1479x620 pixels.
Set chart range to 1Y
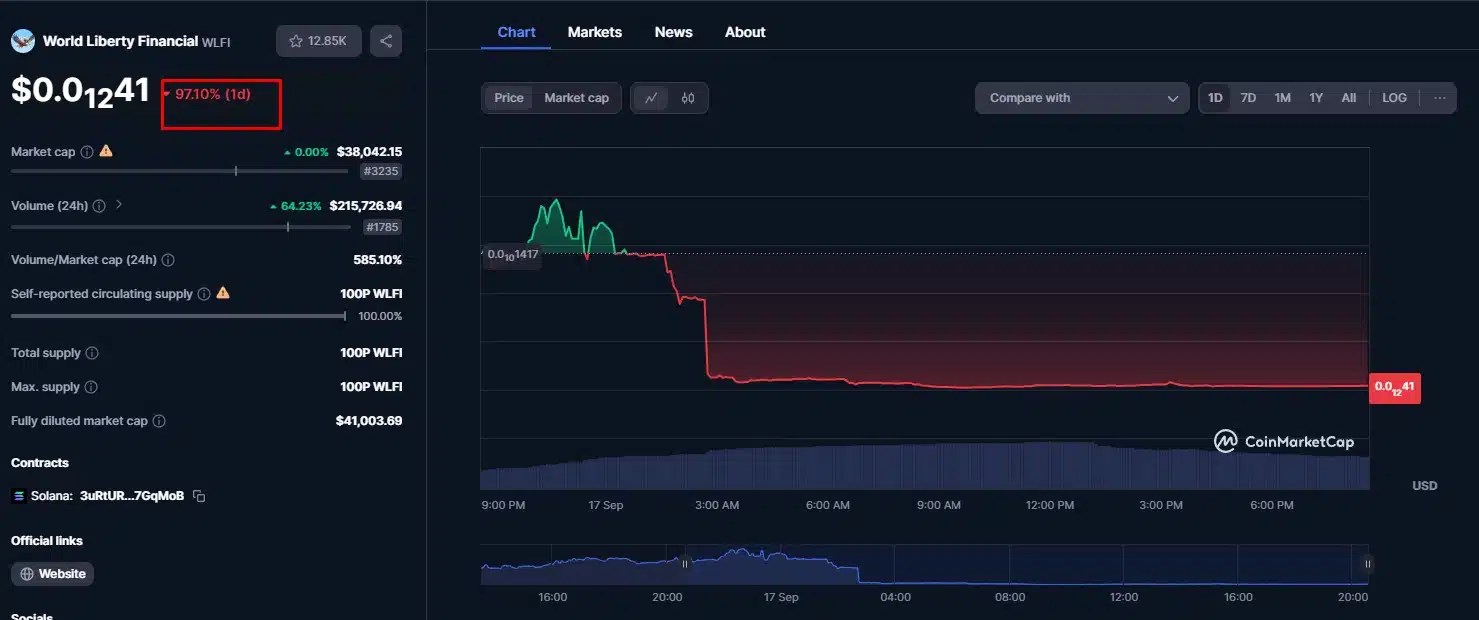[1316, 98]
